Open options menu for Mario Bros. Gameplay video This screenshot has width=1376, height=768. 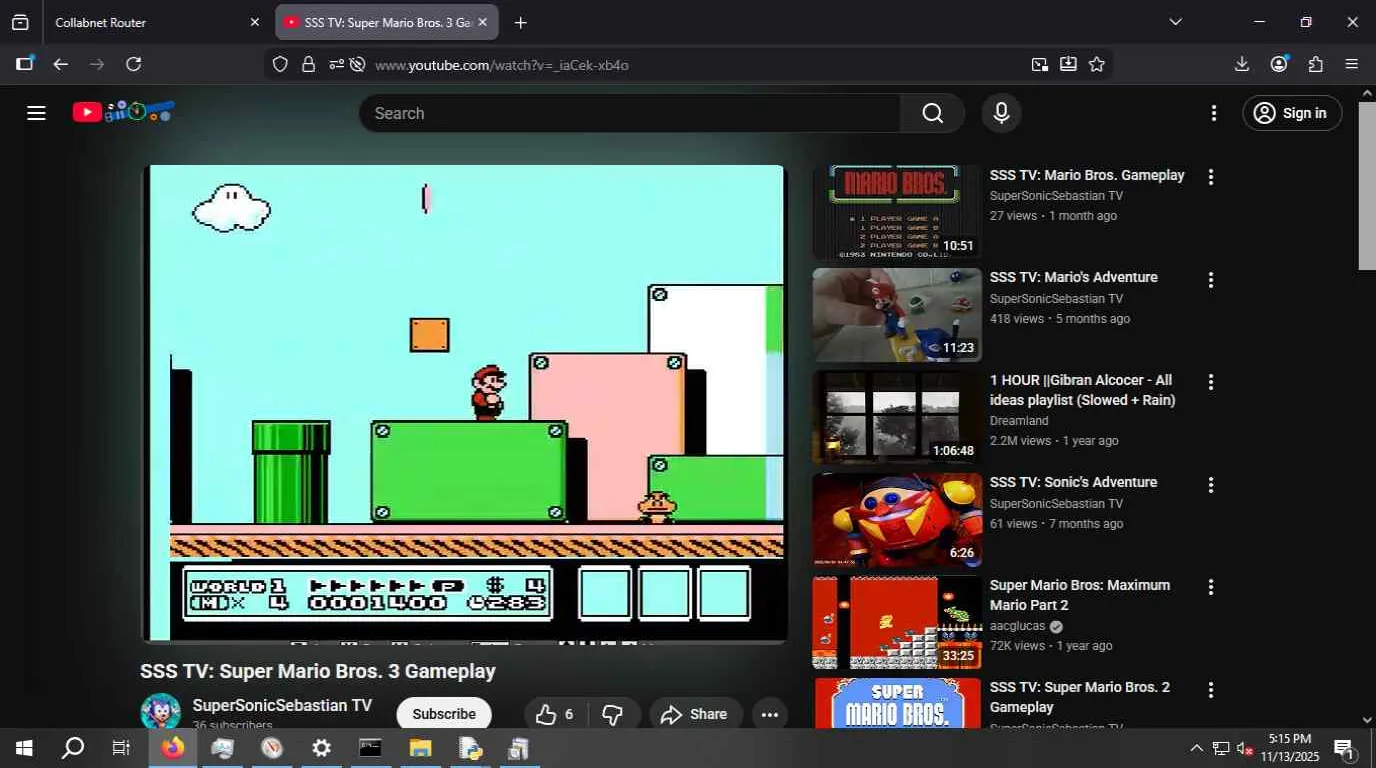(x=1210, y=177)
